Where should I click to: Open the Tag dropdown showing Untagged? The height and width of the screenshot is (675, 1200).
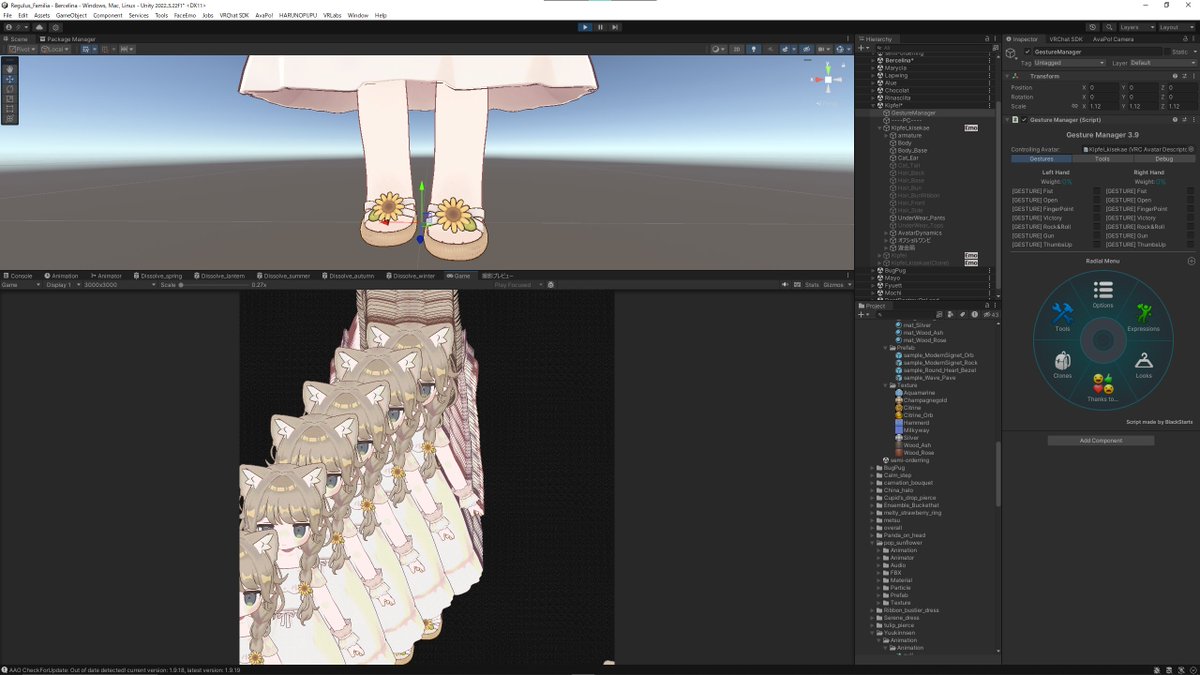(1070, 63)
